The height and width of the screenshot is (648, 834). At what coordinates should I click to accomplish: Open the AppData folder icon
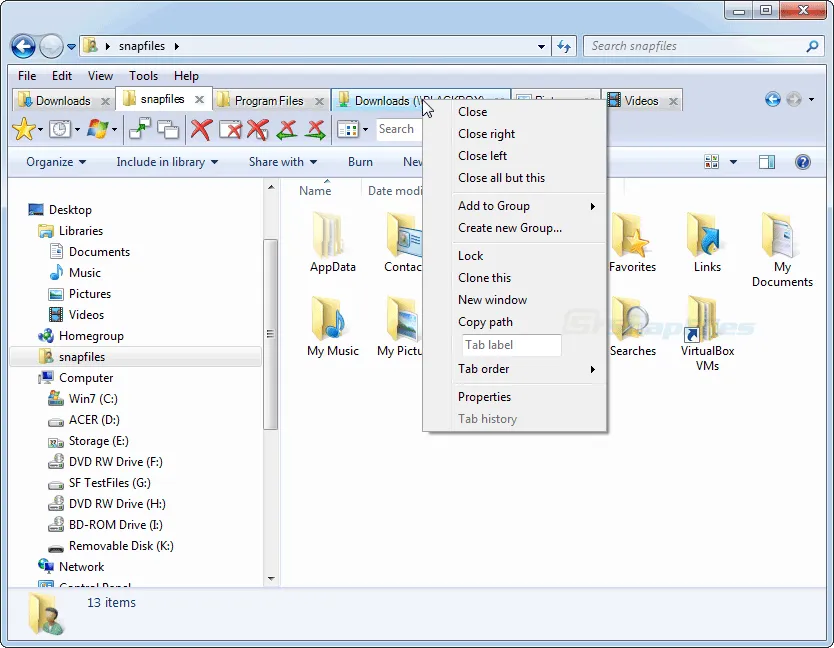pyautogui.click(x=333, y=243)
